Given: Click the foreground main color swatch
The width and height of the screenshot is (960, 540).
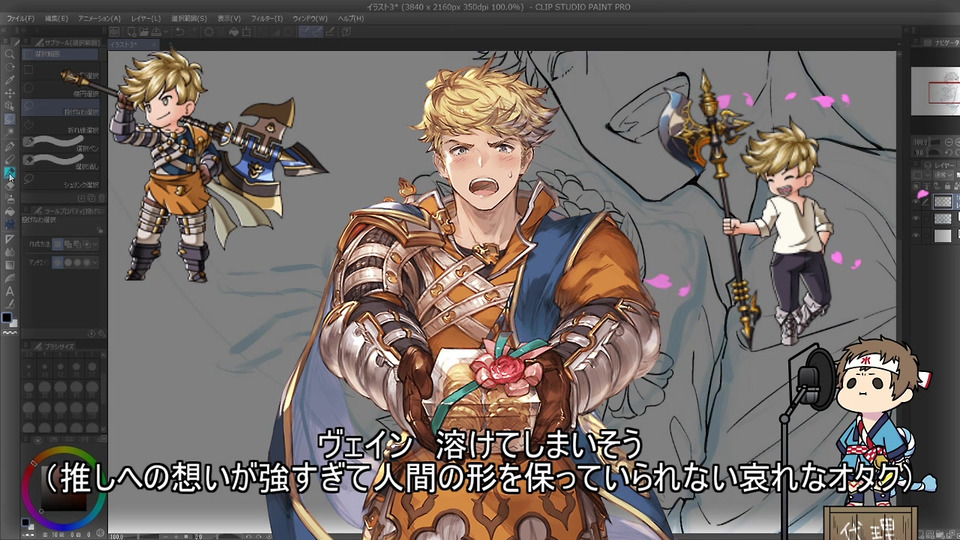Looking at the screenshot, I should (6, 317).
